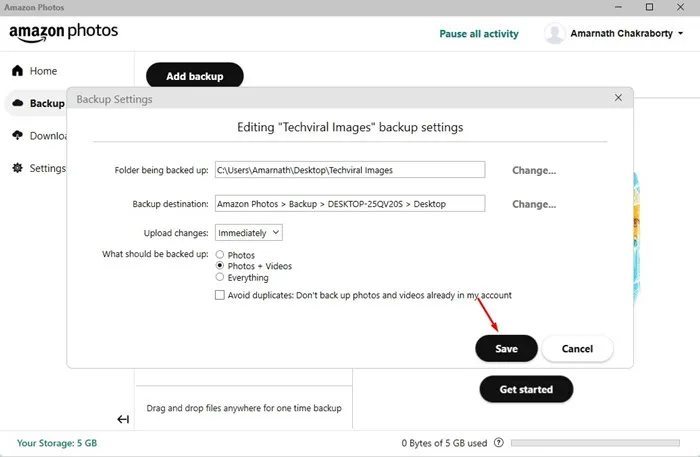Click Pause all activity link
This screenshot has width=700, height=457.
coord(479,34)
